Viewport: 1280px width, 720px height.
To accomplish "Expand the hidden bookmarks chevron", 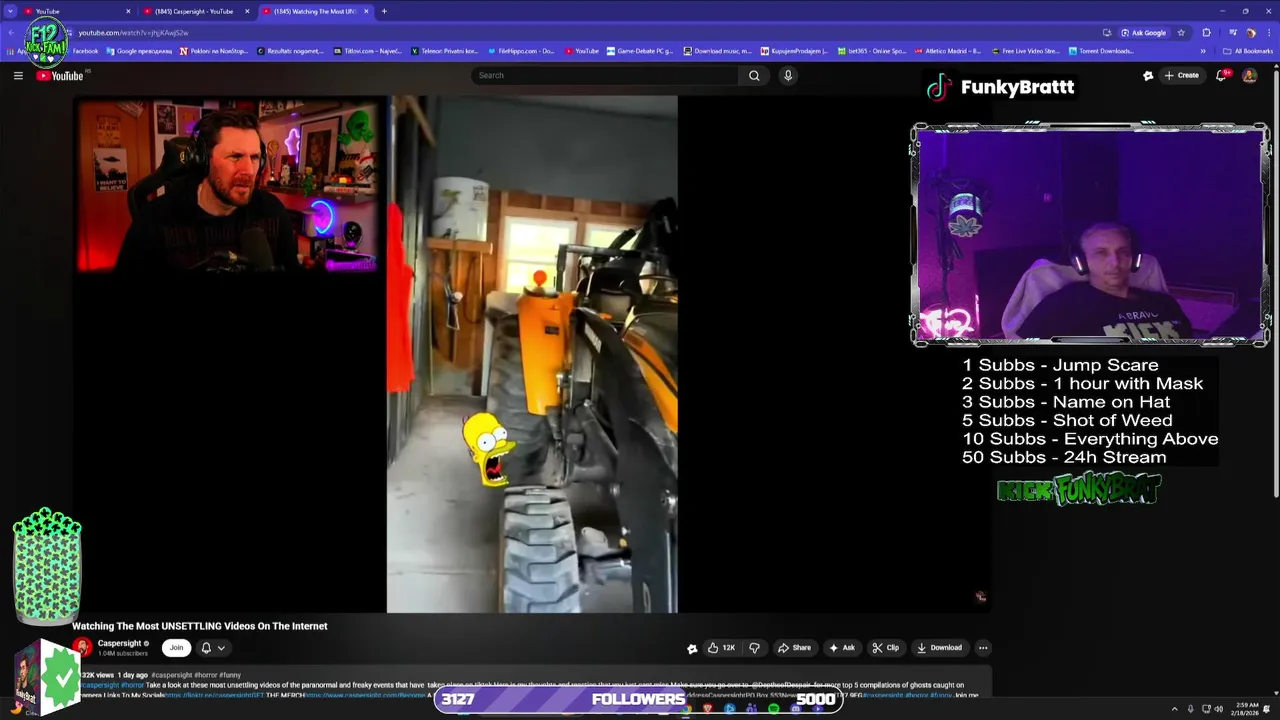I will [x=1203, y=51].
